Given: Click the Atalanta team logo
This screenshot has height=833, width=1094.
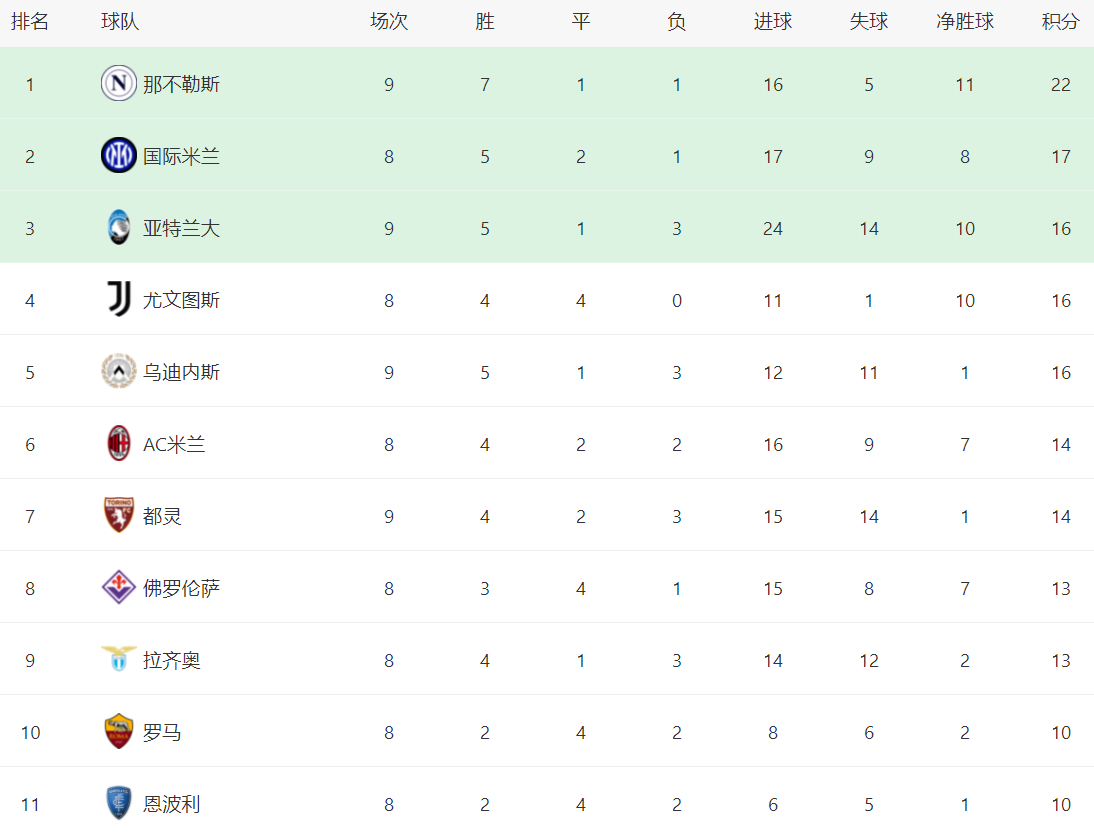Looking at the screenshot, I should (119, 228).
